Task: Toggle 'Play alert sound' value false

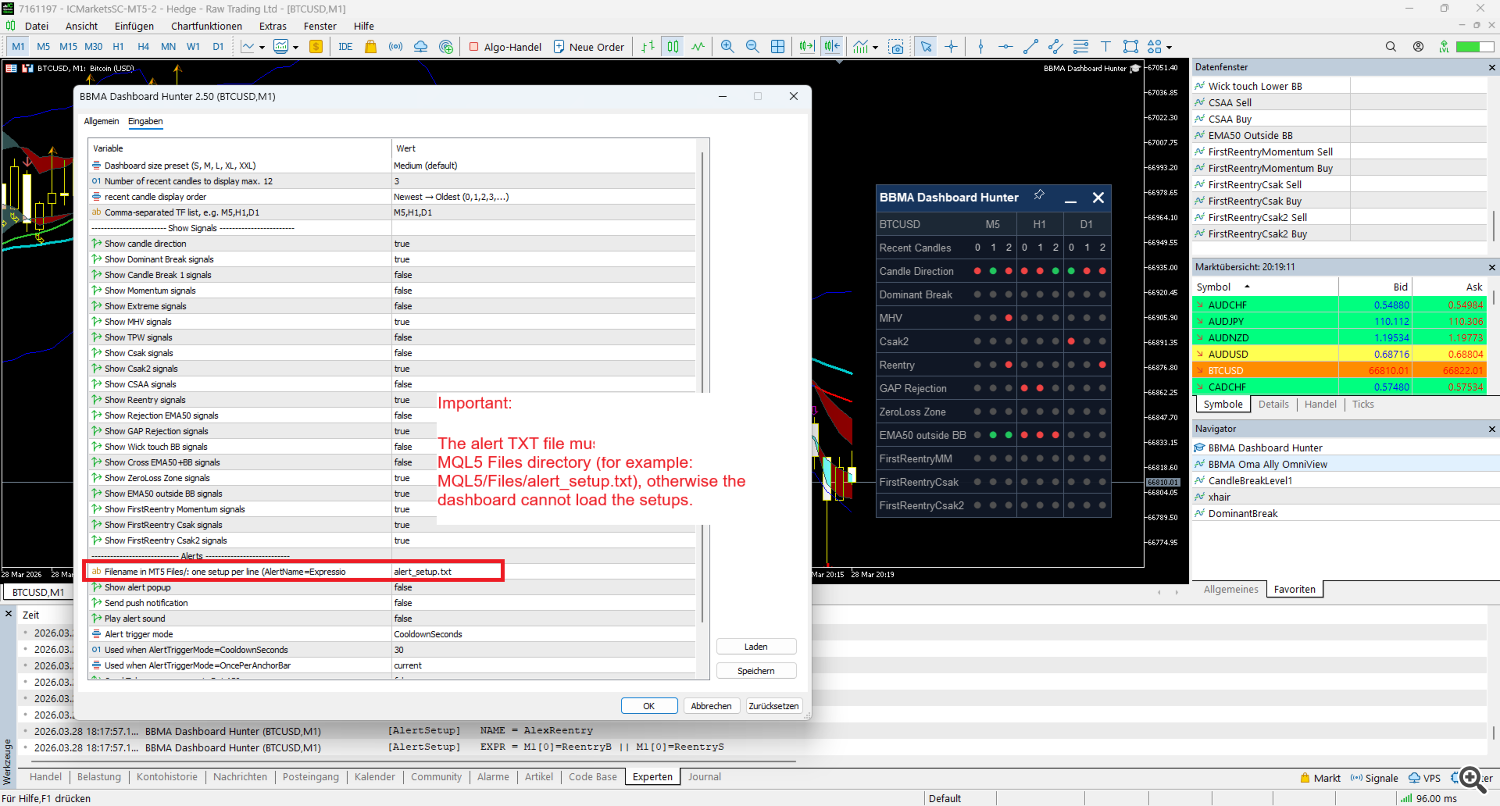Action: click(544, 618)
